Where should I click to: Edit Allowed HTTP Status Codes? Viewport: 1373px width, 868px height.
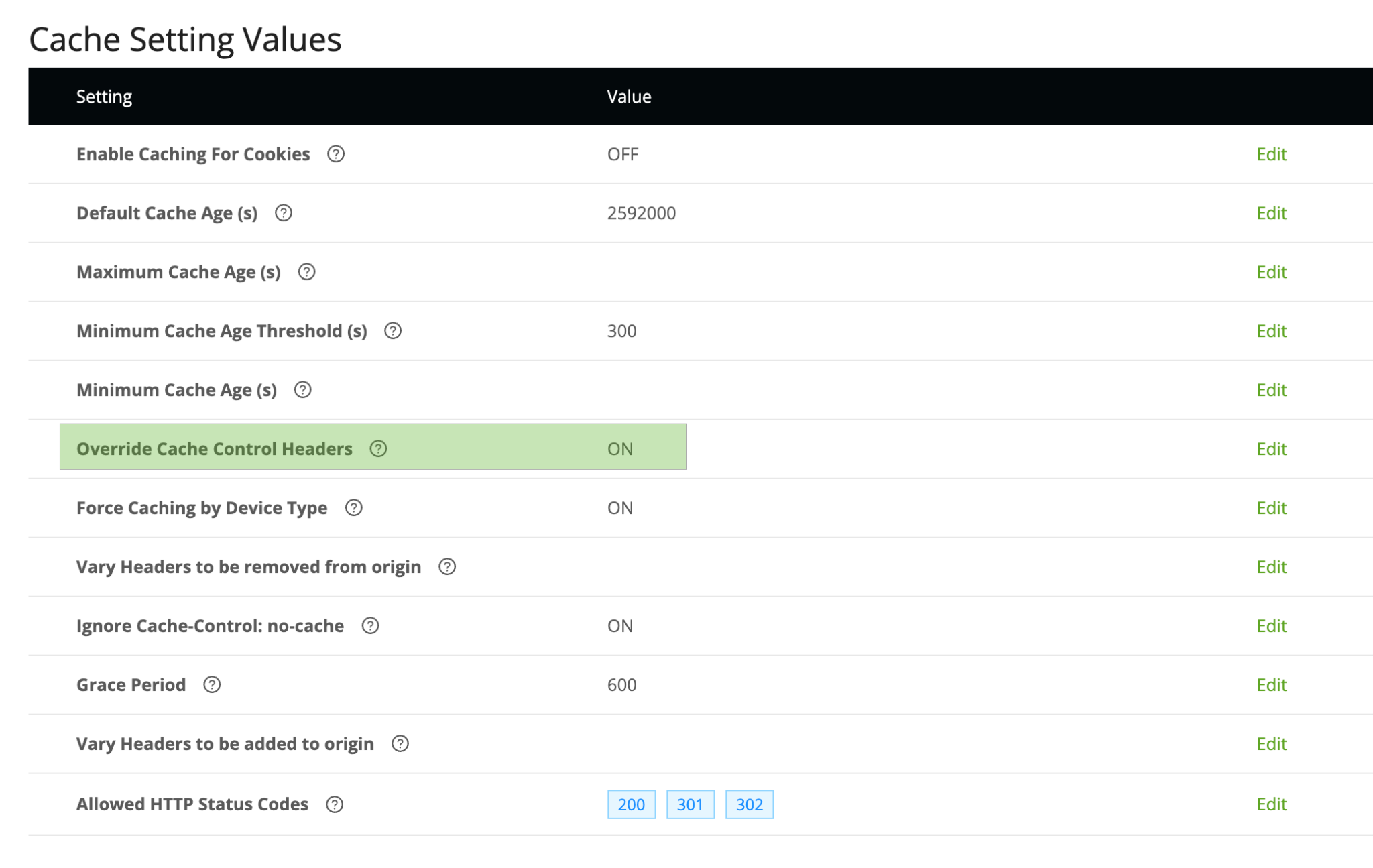pos(1271,804)
